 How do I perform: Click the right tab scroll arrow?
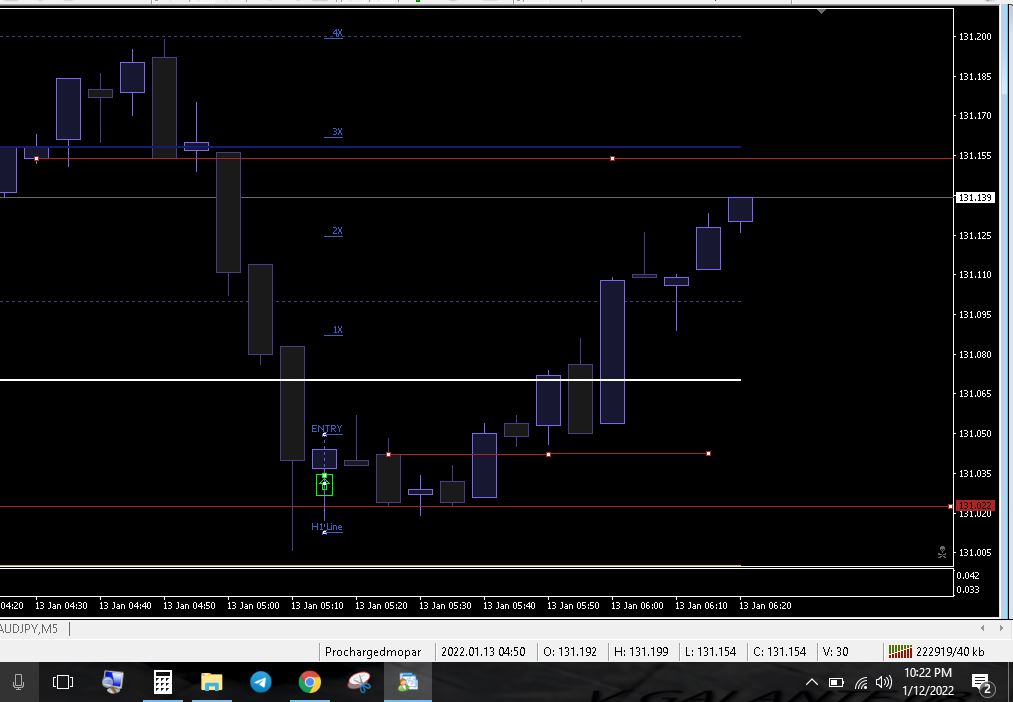(x=1001, y=628)
